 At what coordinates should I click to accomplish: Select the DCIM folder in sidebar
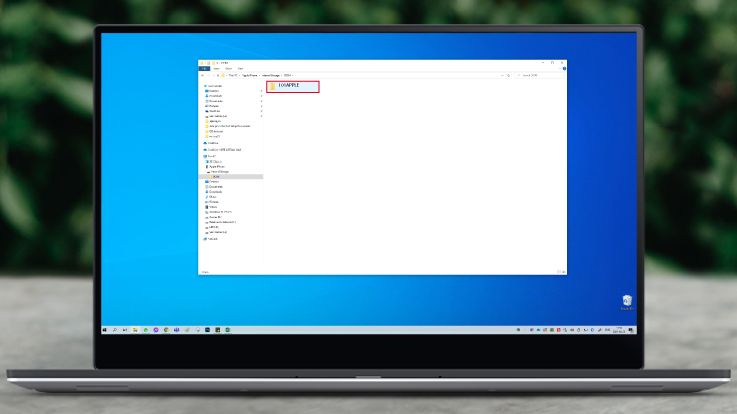pos(217,176)
